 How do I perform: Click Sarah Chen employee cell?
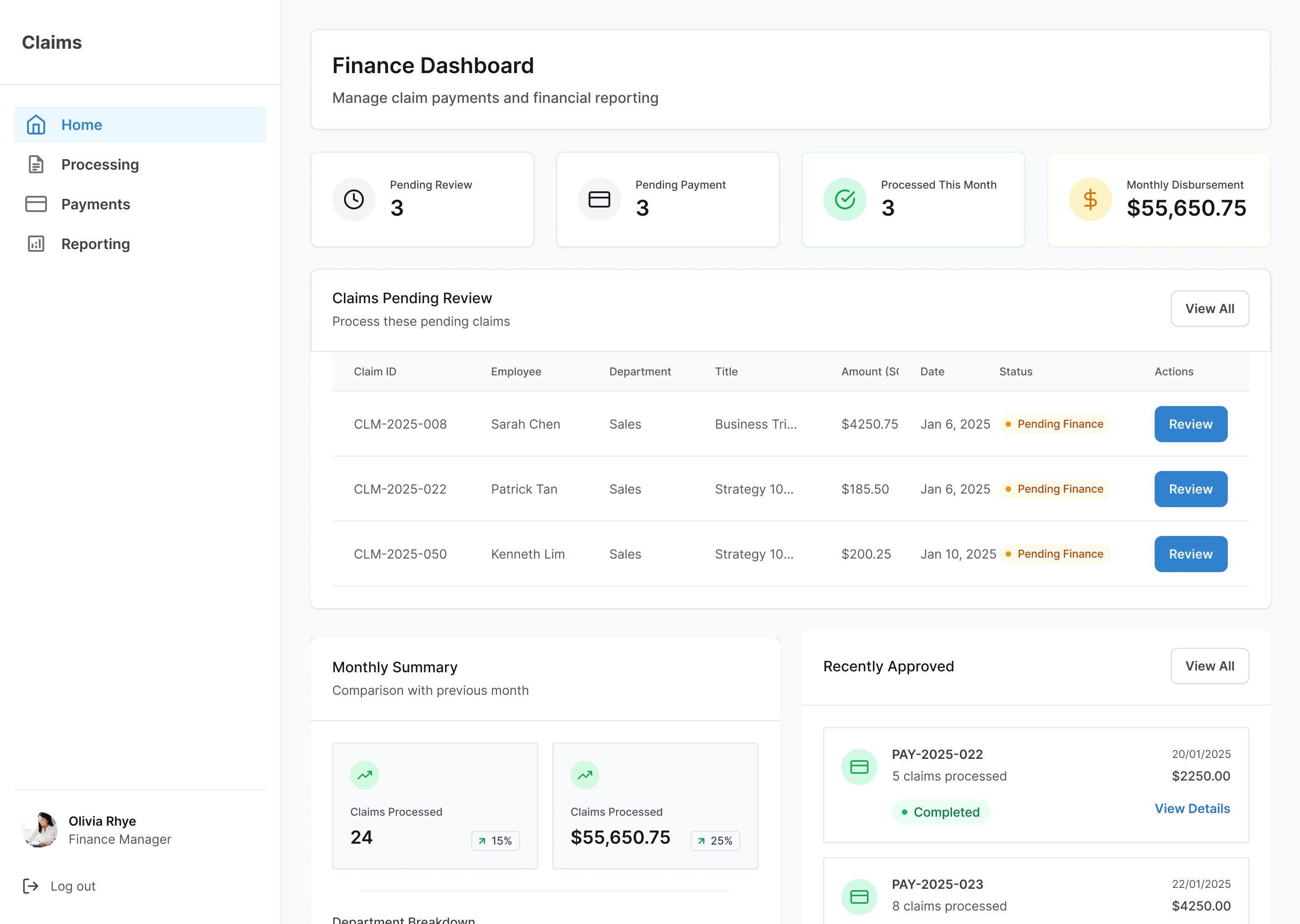click(x=526, y=424)
